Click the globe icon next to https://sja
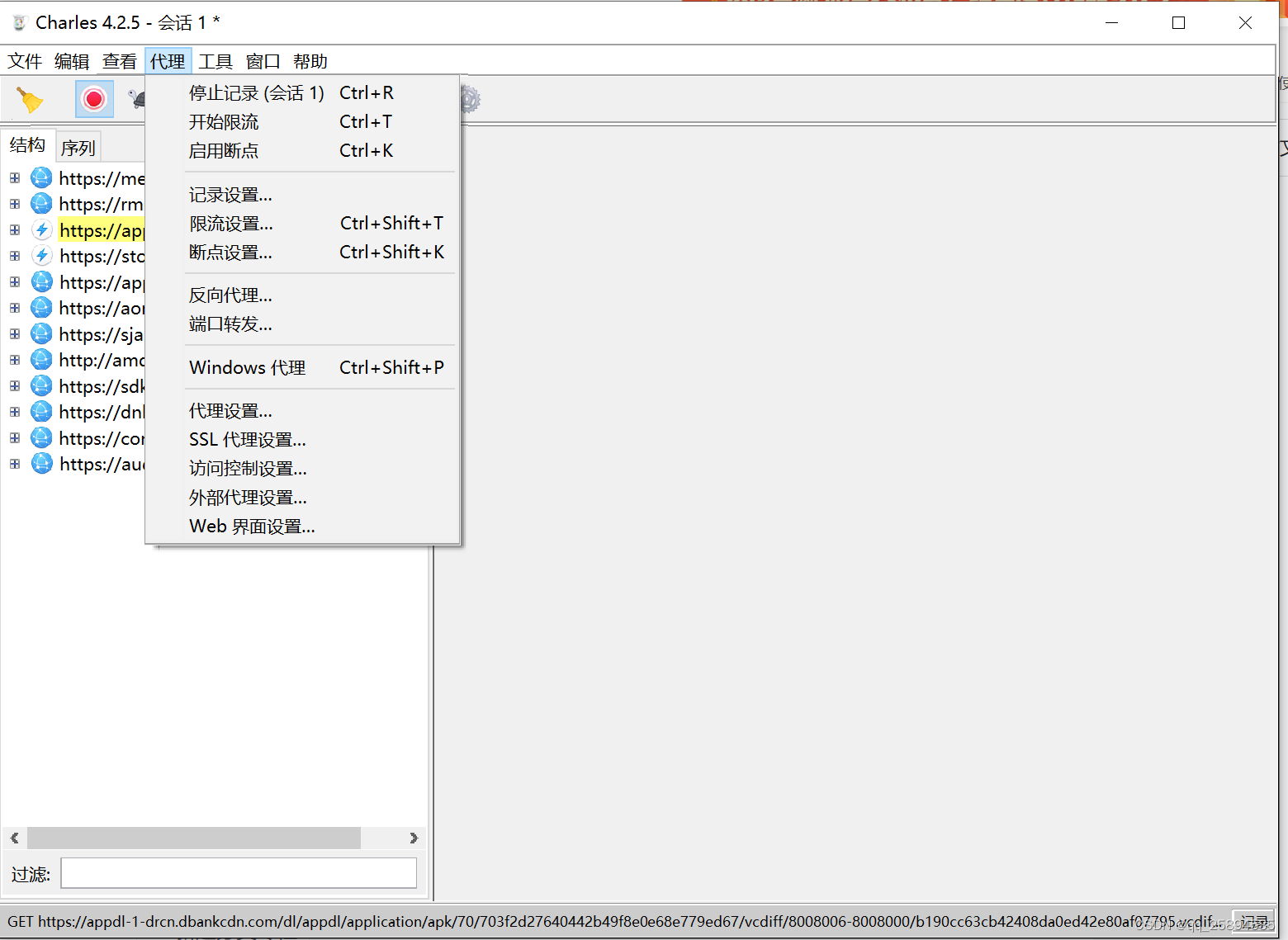 [41, 333]
